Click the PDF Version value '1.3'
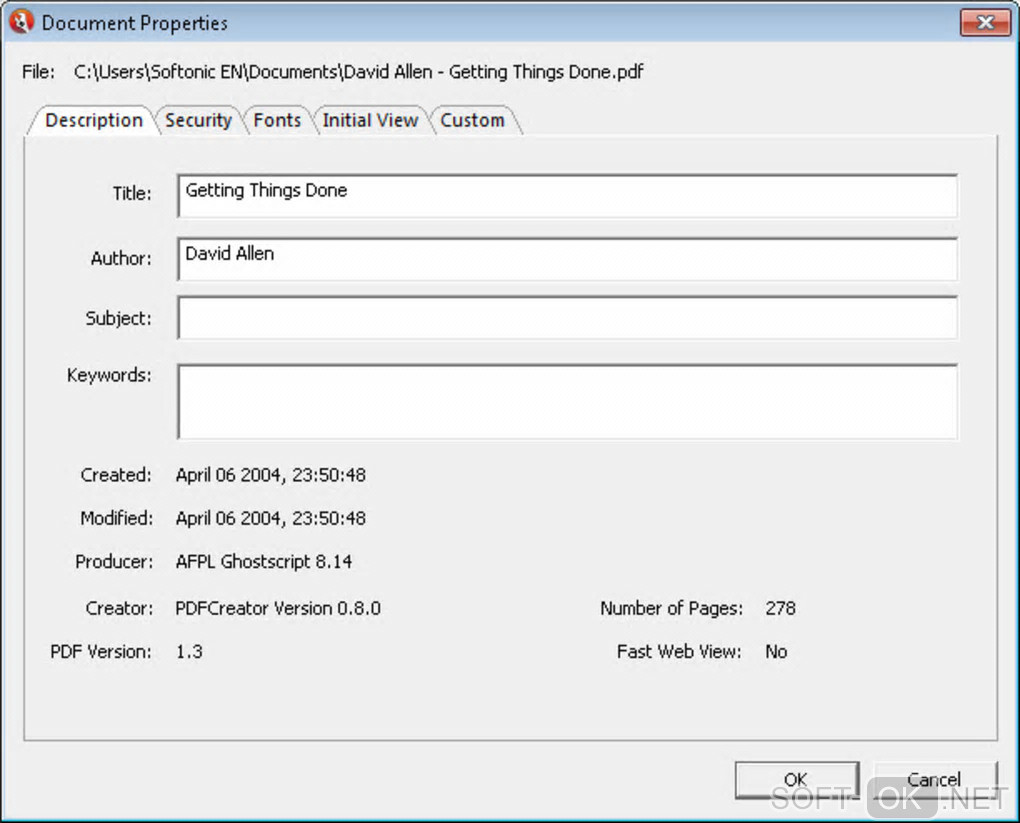Screen dimensions: 1020x823 (189, 652)
